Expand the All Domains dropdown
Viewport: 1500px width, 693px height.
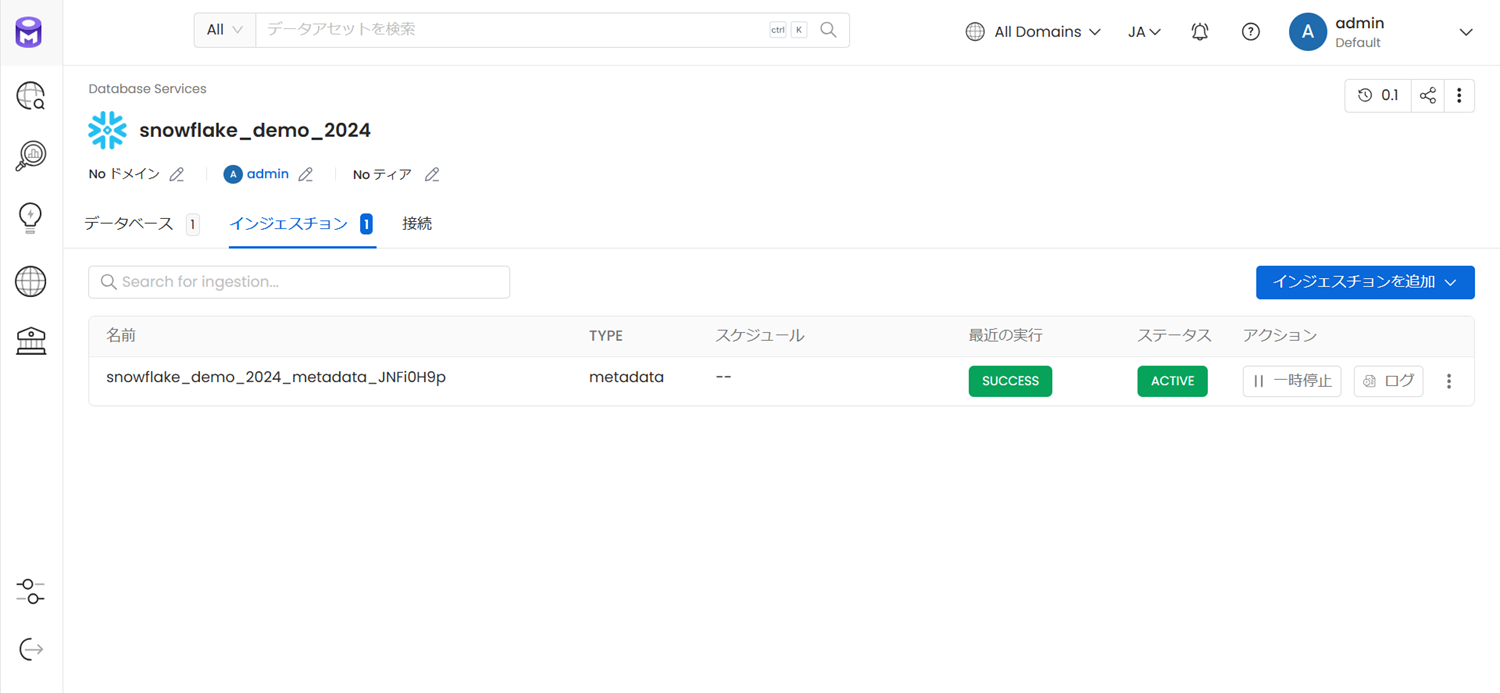[1033, 32]
